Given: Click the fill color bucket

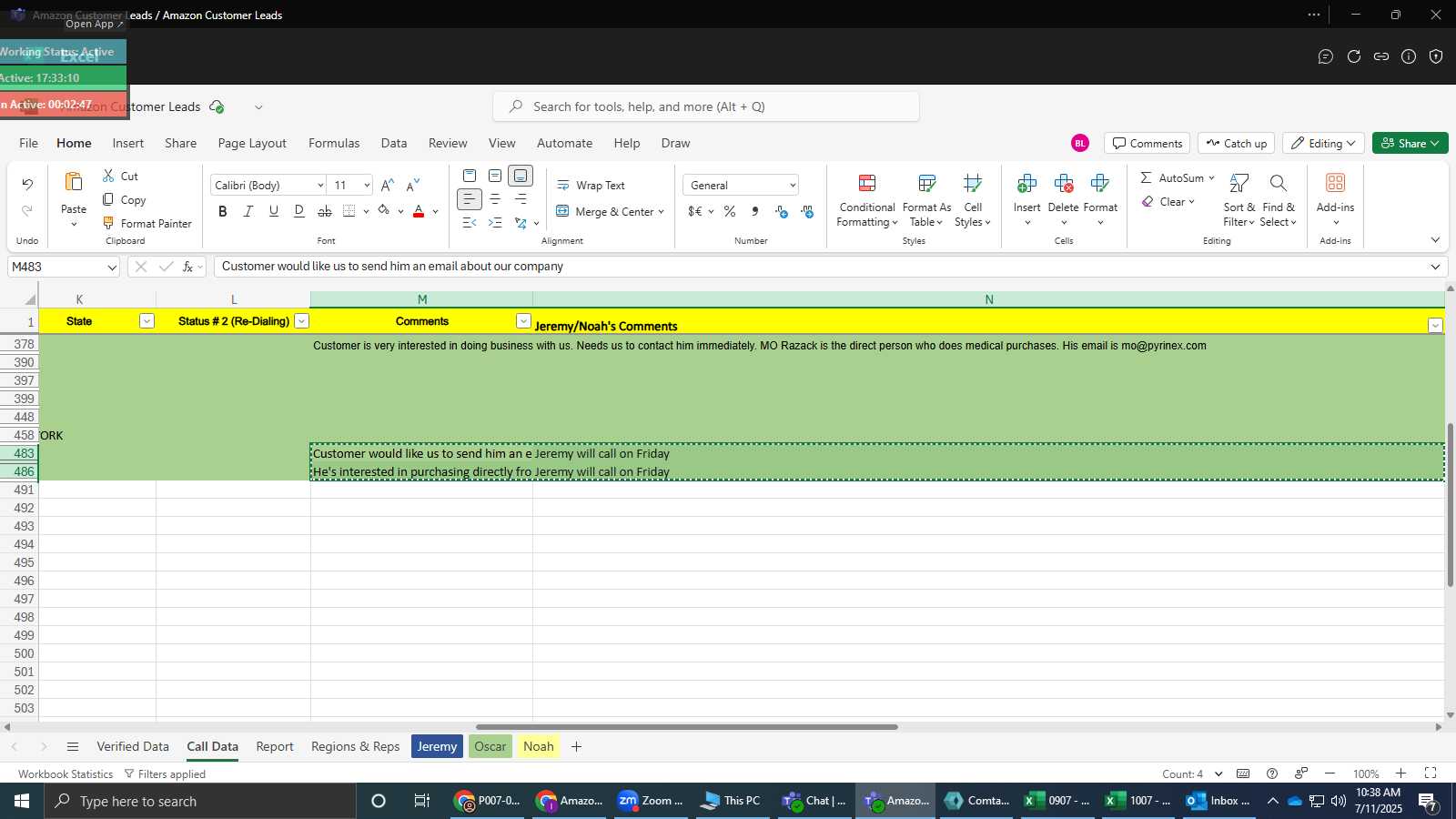Looking at the screenshot, I should coord(384,211).
